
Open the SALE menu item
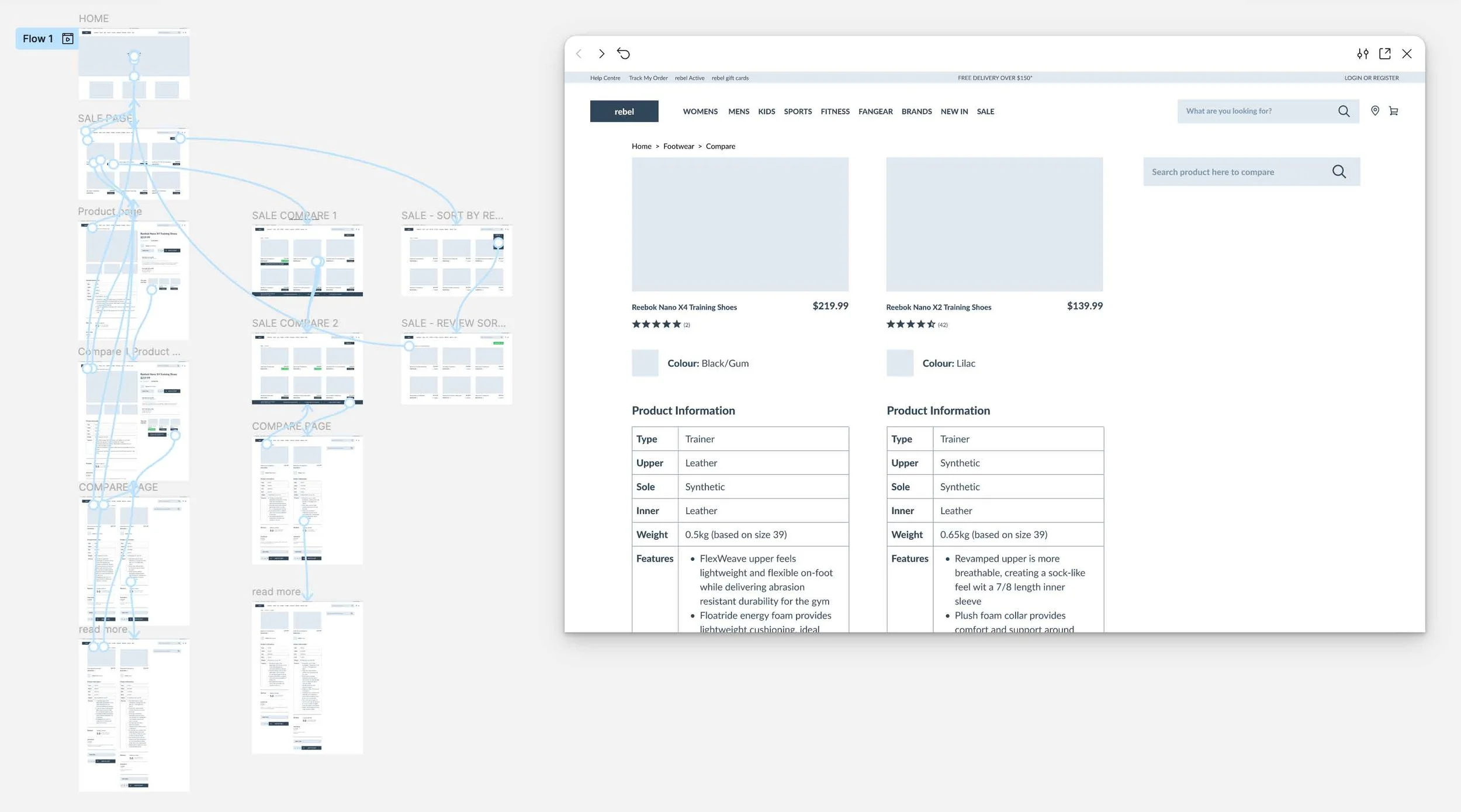(x=985, y=112)
